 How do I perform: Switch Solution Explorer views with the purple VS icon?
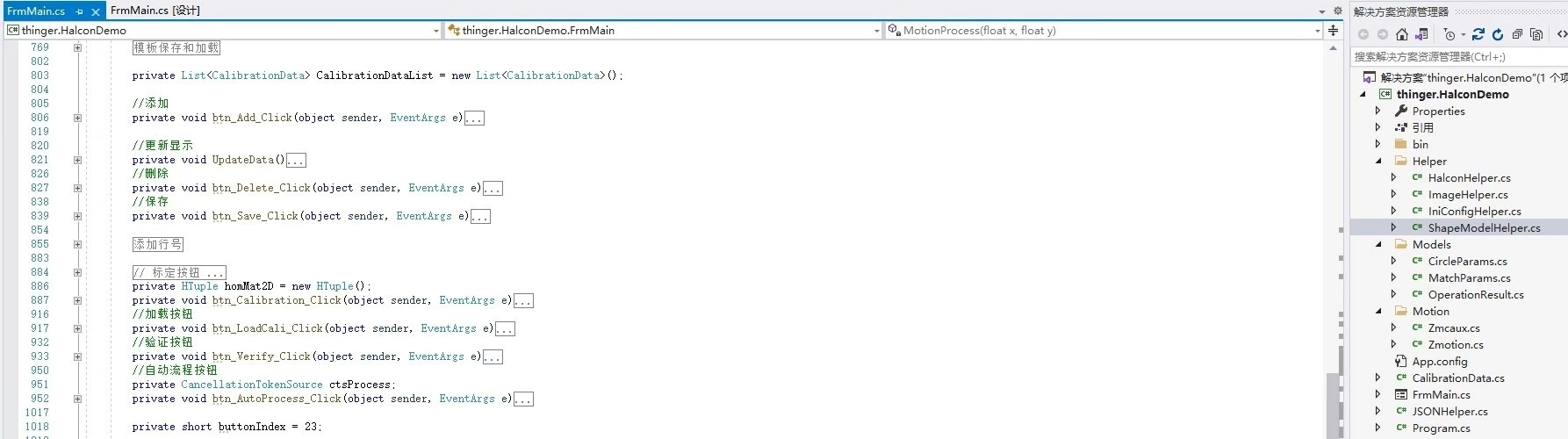point(1422,34)
